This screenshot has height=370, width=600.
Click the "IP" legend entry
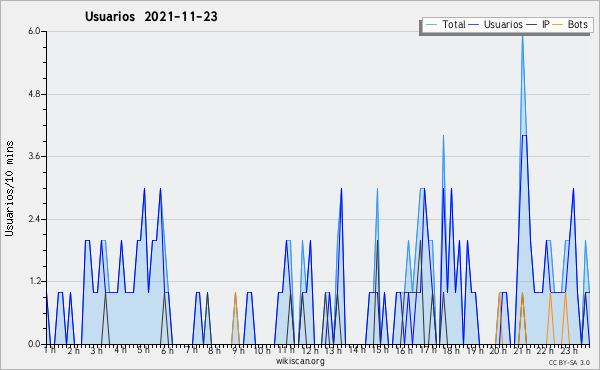pos(546,24)
